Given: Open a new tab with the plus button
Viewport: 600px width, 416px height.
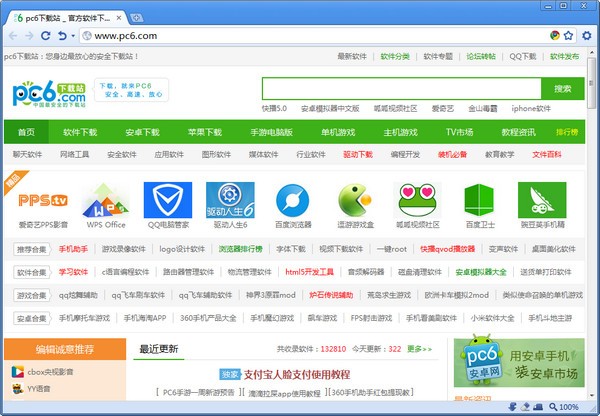Looking at the screenshot, I should click(x=136, y=18).
